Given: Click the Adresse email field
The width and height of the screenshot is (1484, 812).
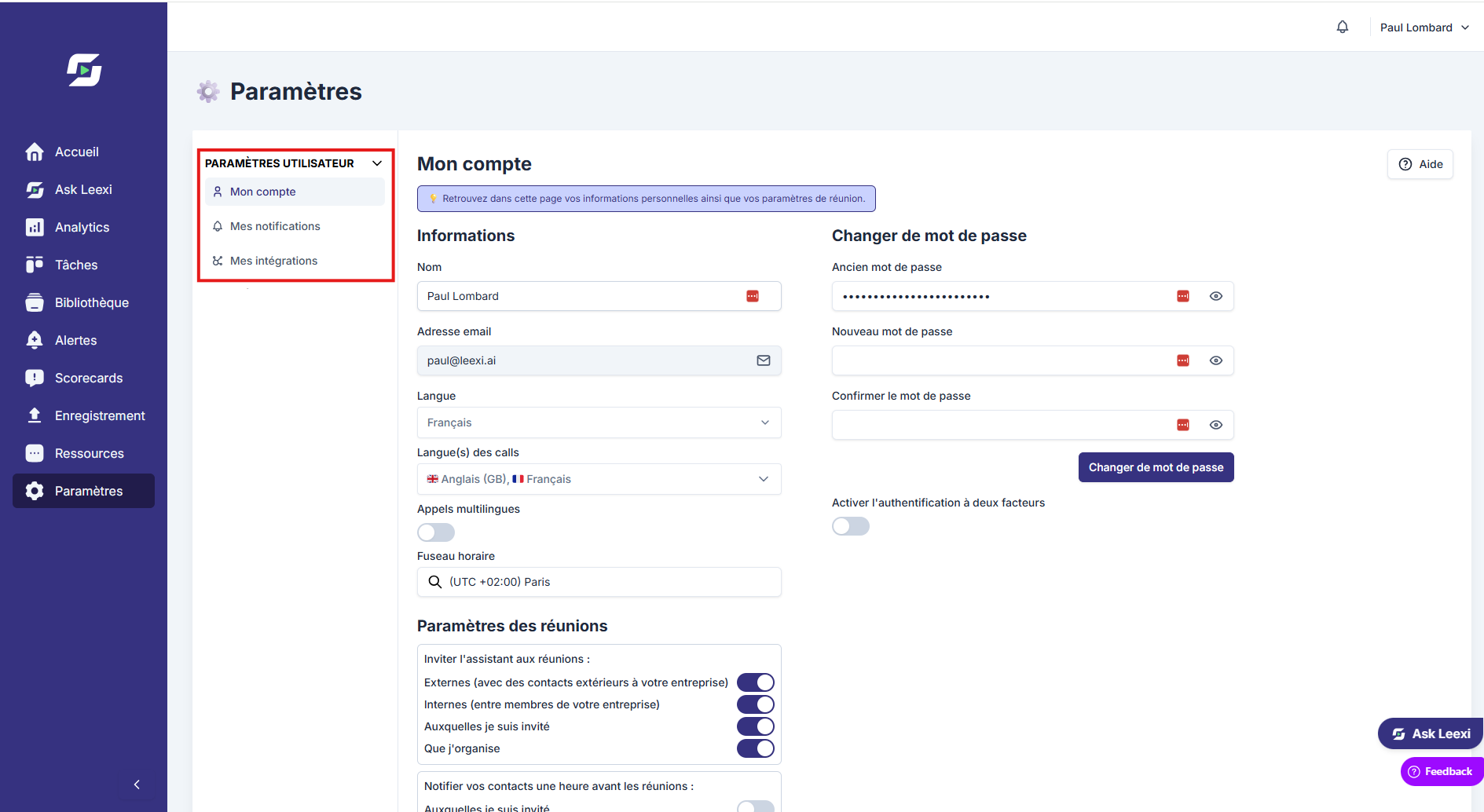Looking at the screenshot, I should click(x=599, y=360).
